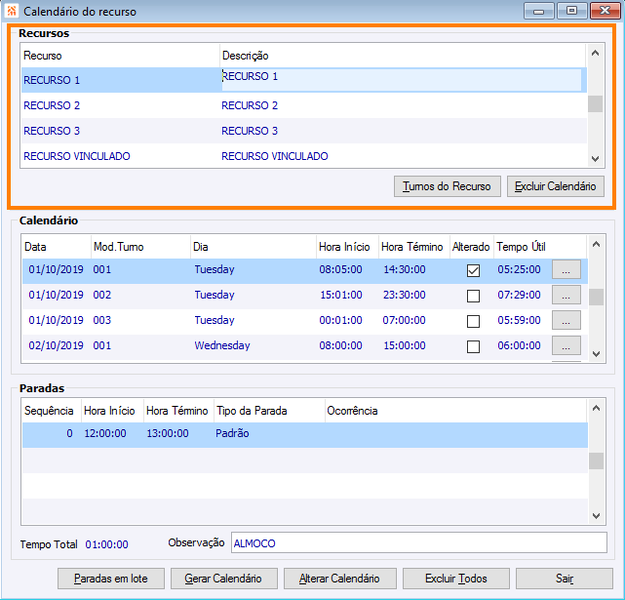The height and width of the screenshot is (600, 625).
Task: Open details button for 01/10/2019 turno 003
Action: [x=566, y=321]
